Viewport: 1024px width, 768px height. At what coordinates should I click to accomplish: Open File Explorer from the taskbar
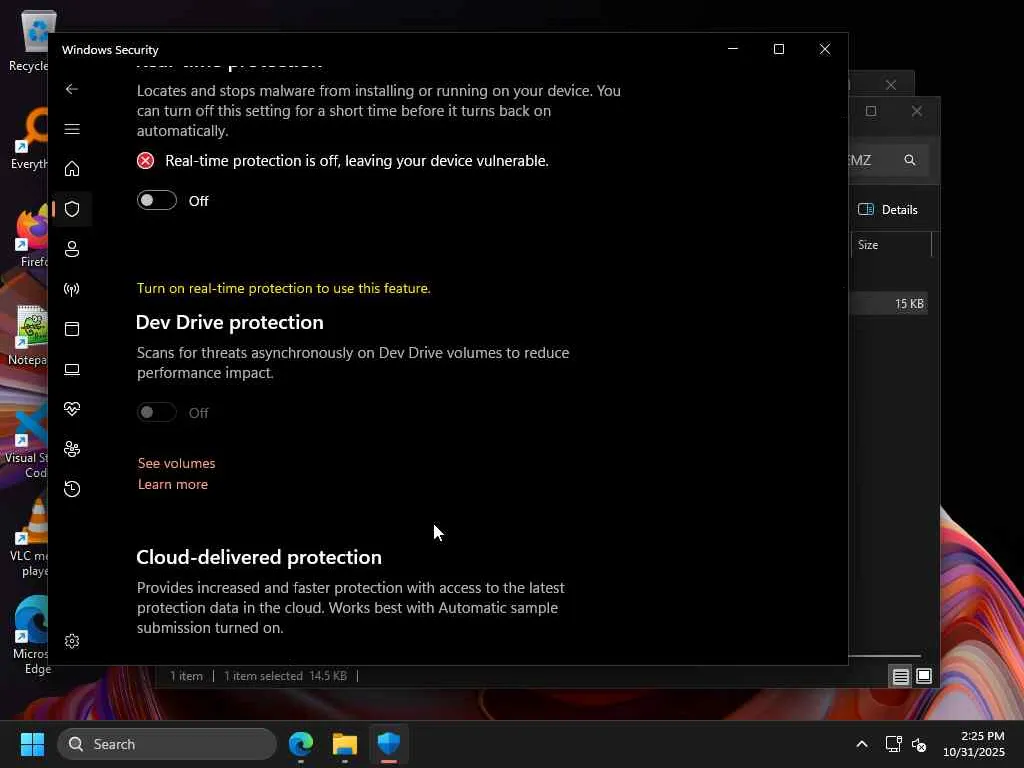[x=345, y=744]
